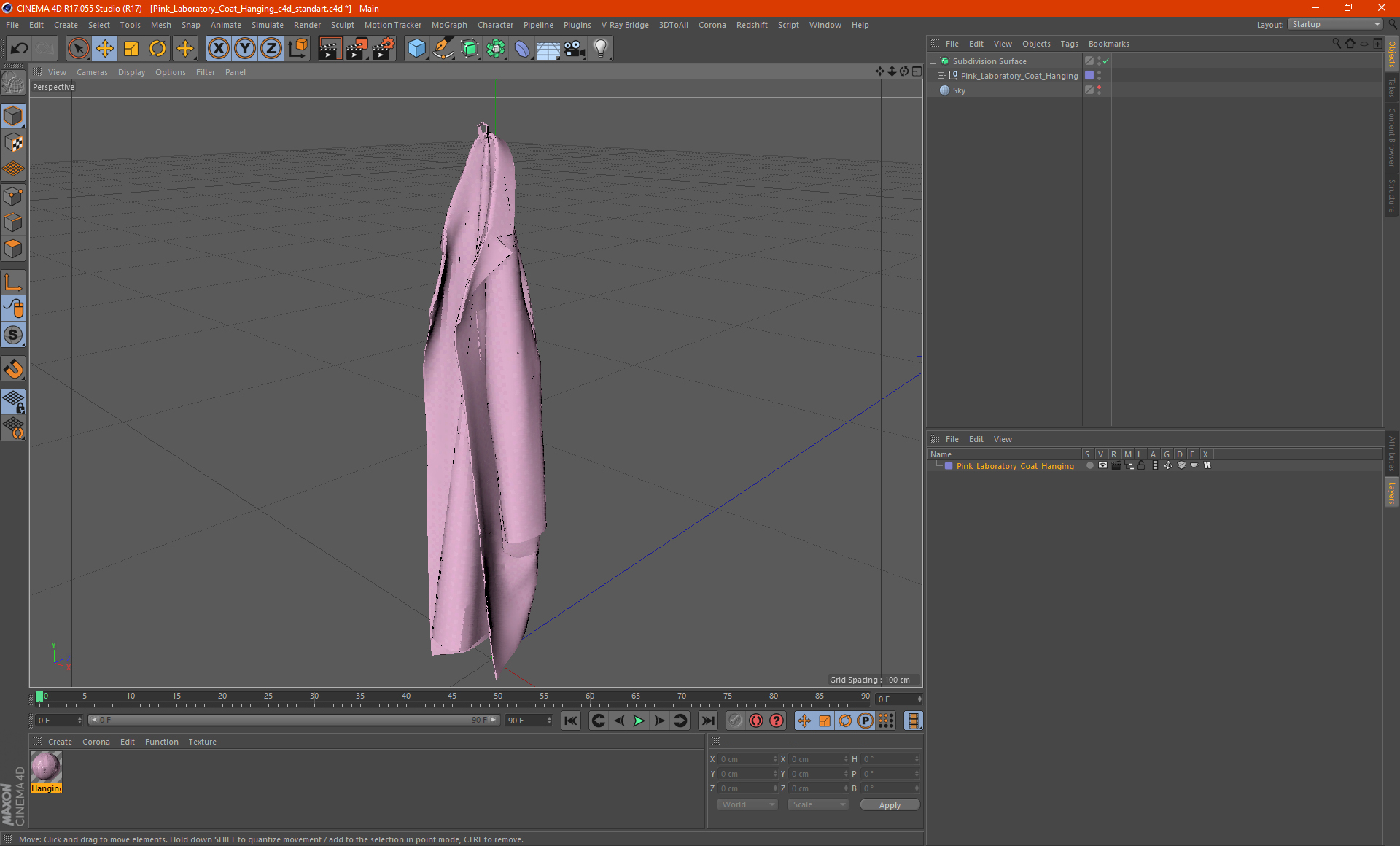Play the animation forward
Viewport: 1400px width, 846px height.
pos(639,721)
